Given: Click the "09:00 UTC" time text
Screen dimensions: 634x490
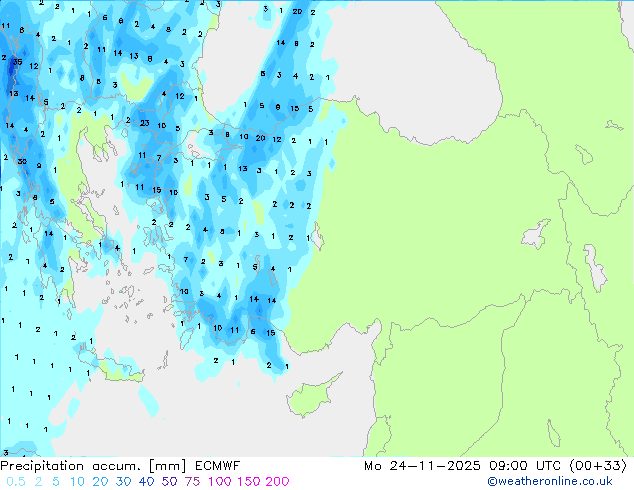Looking at the screenshot, I should [x=525, y=466].
